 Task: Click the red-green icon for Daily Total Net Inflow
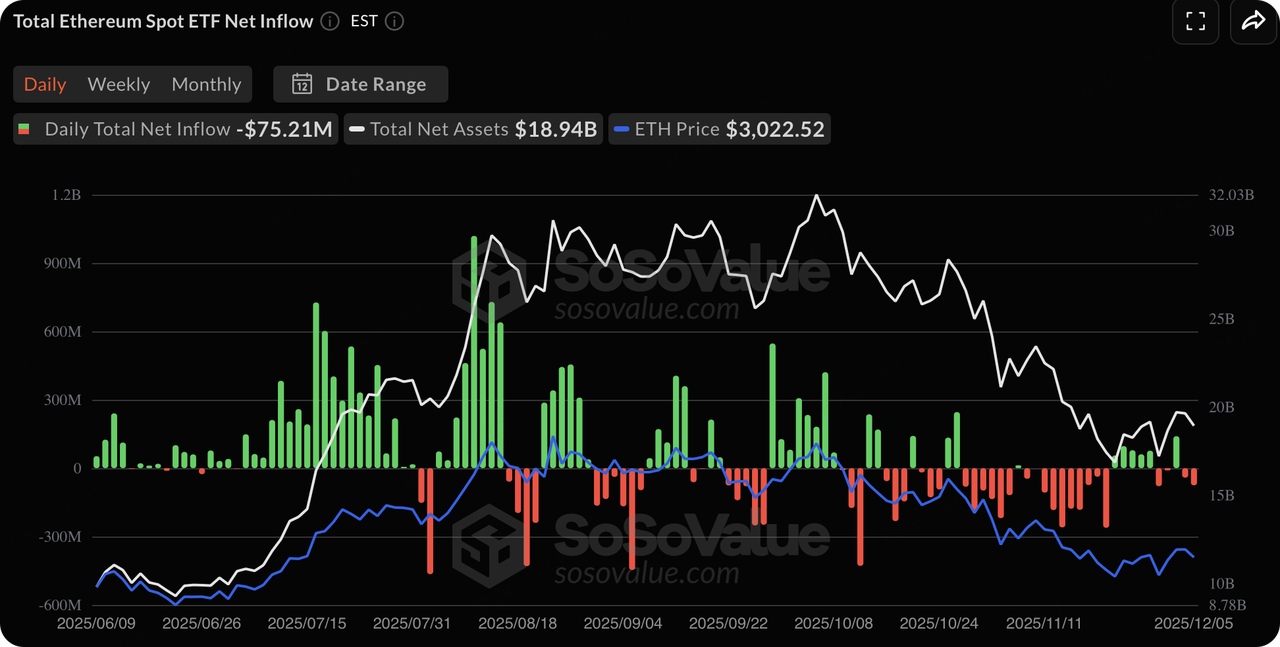pyautogui.click(x=25, y=129)
